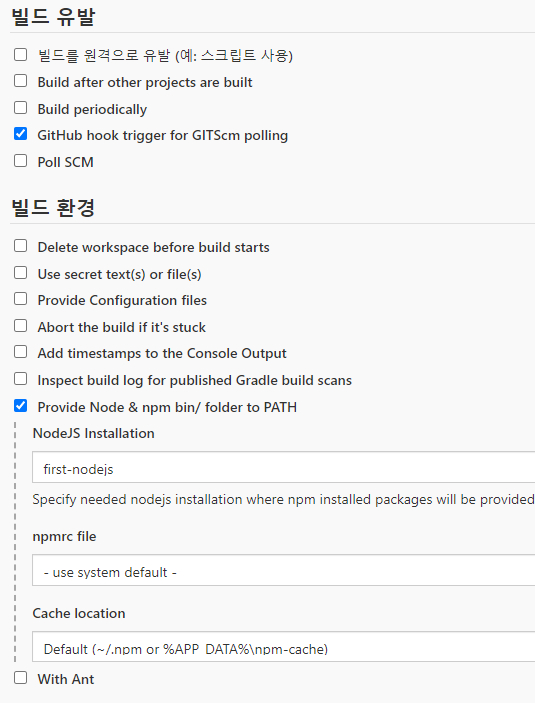Enable Provide Configuration files option
Screen dimensions: 535x703
coord(21,299)
